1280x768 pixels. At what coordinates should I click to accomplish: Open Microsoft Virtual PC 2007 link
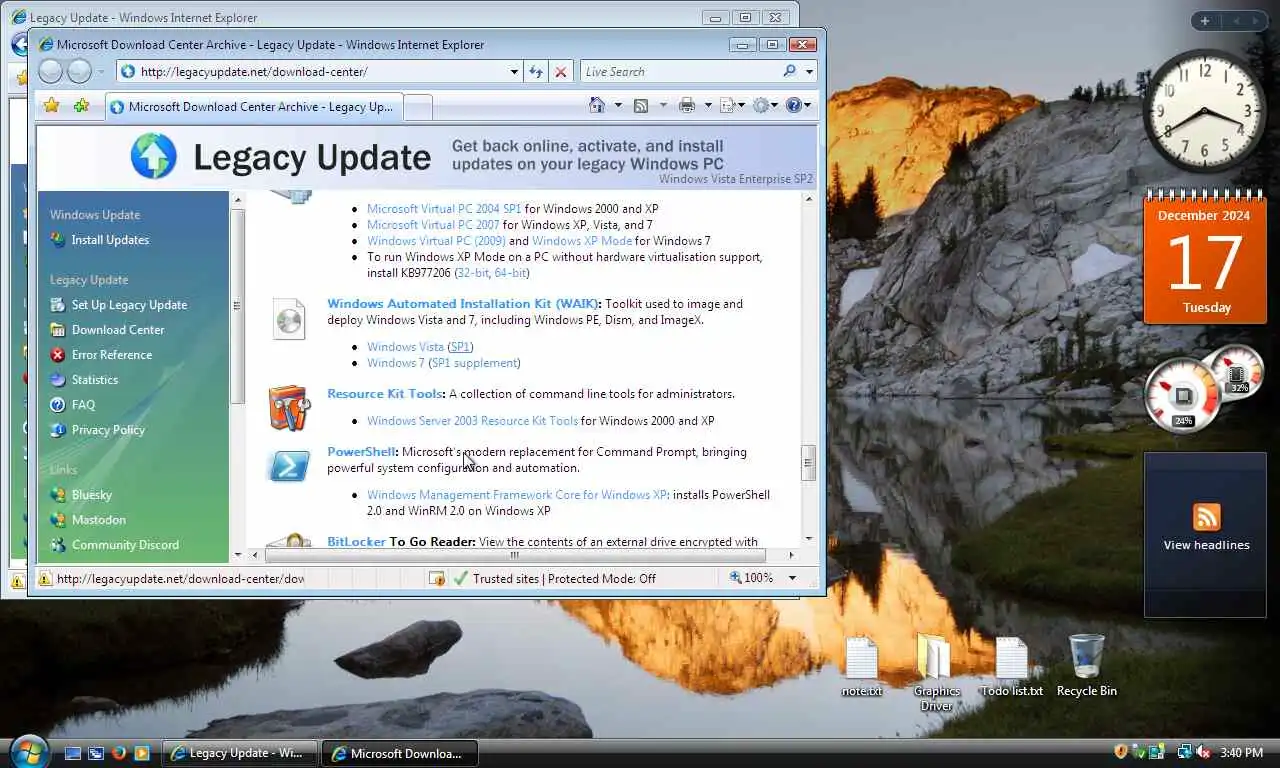(x=433, y=225)
